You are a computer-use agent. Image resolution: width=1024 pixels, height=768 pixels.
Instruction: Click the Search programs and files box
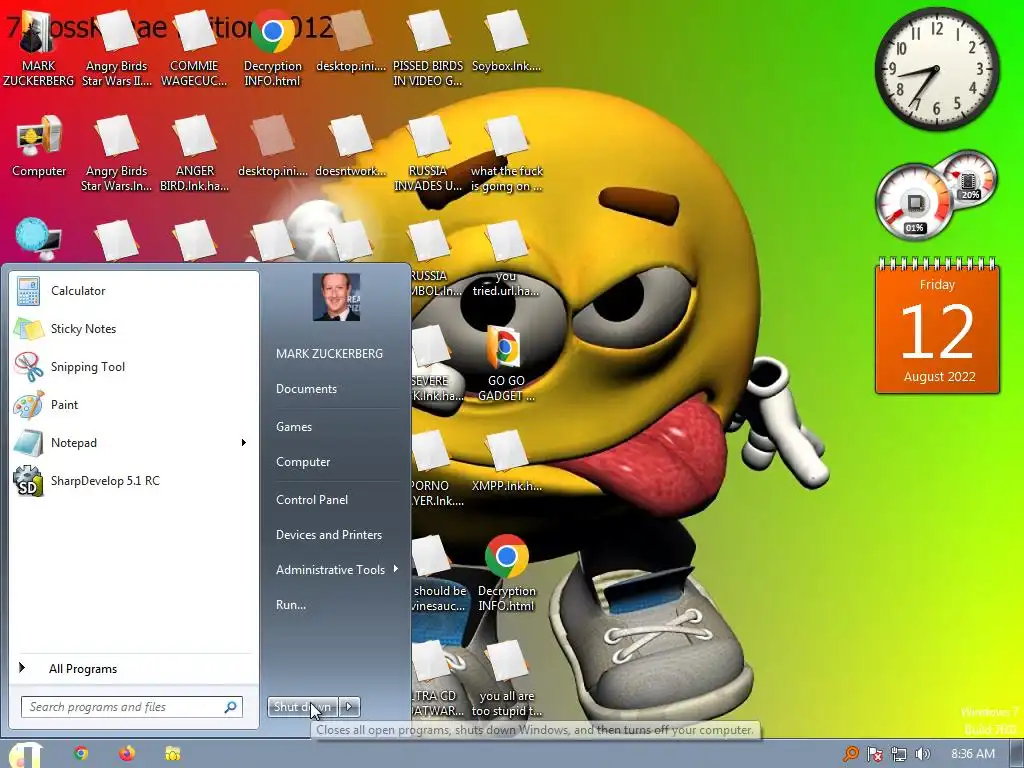[x=132, y=707]
